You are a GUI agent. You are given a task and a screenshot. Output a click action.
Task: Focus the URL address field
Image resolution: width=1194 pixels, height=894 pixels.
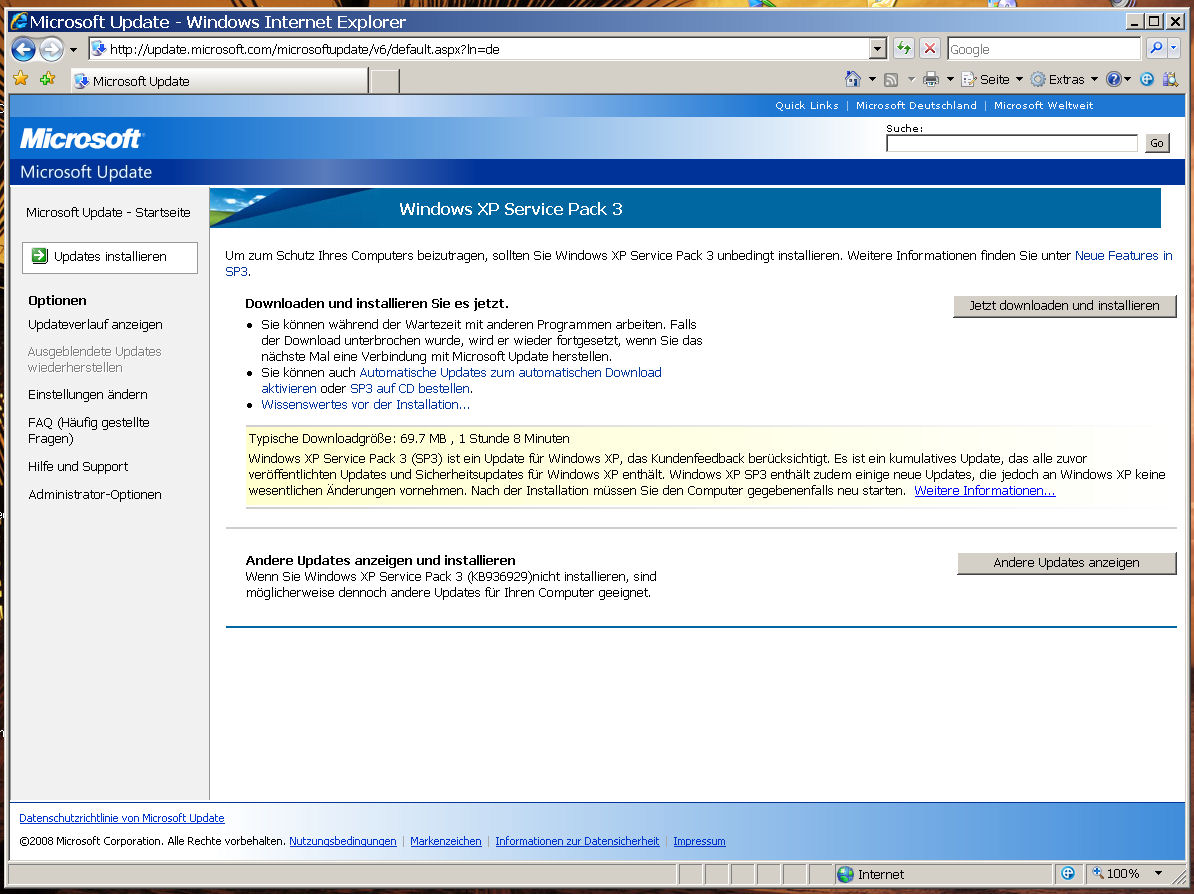pos(480,49)
